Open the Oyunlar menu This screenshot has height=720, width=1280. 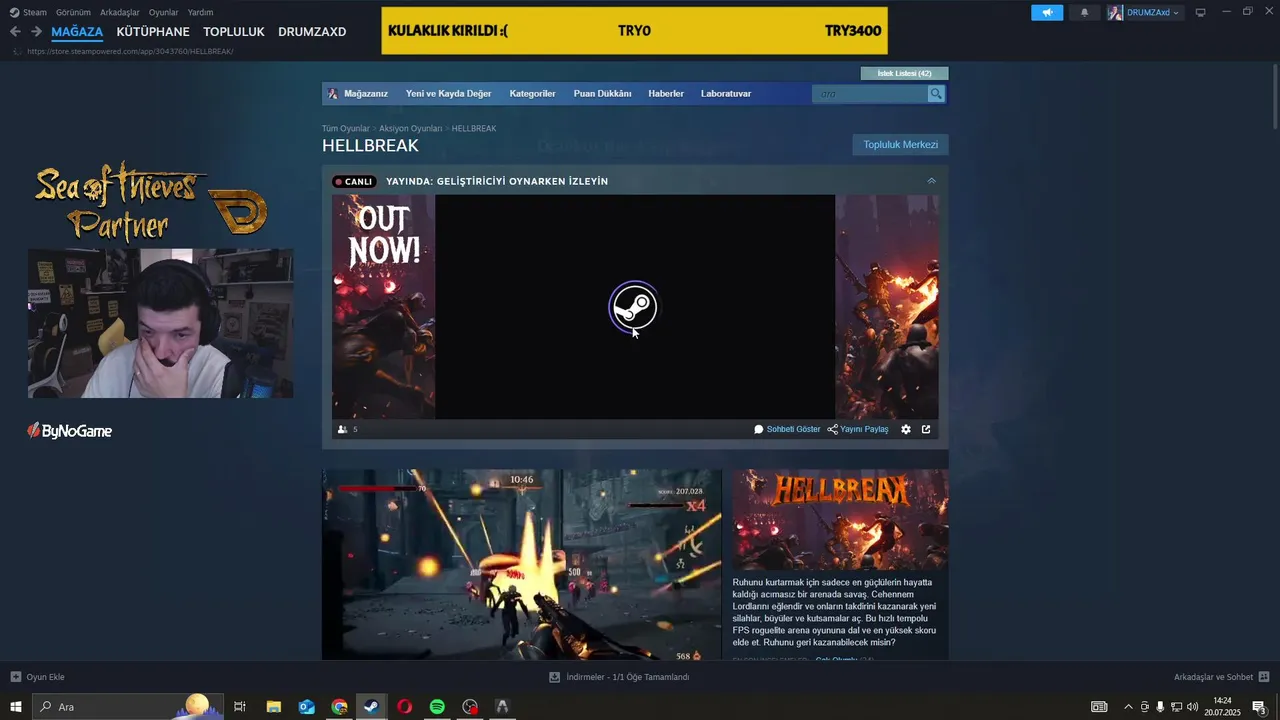coord(164,12)
